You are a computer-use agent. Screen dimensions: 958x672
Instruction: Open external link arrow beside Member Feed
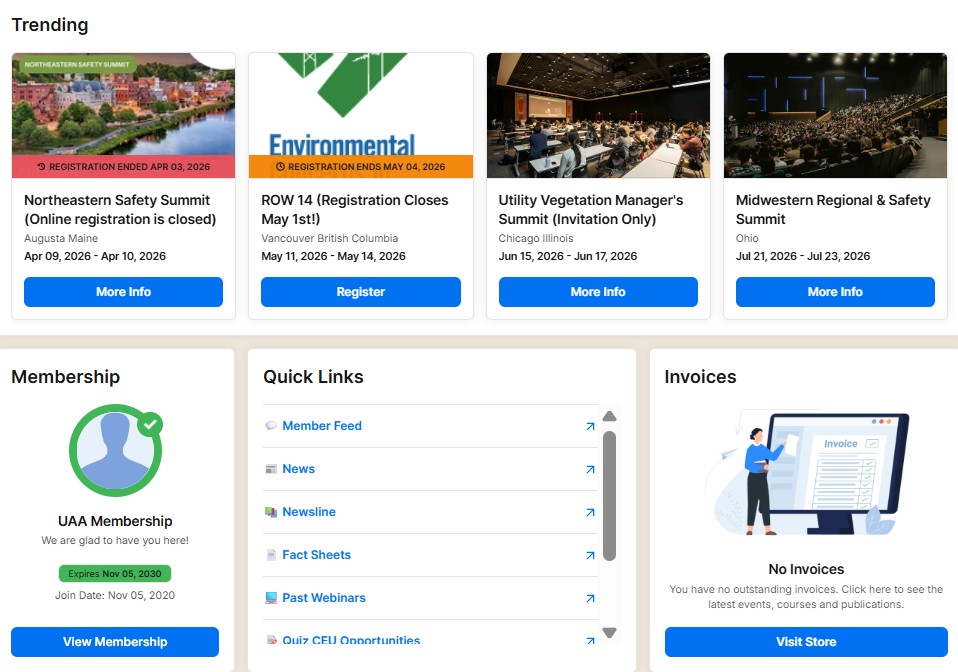pyautogui.click(x=590, y=426)
